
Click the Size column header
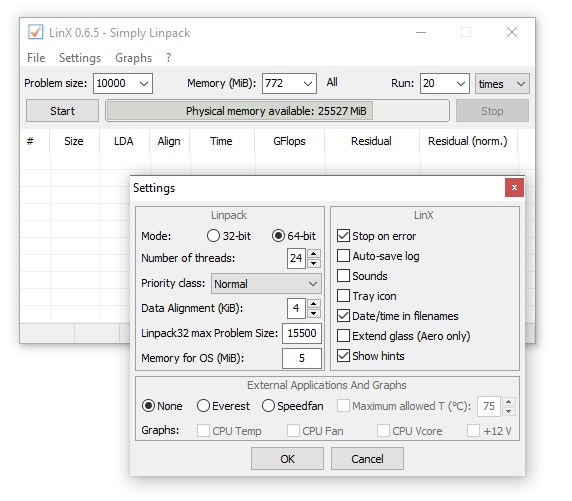coord(74,141)
